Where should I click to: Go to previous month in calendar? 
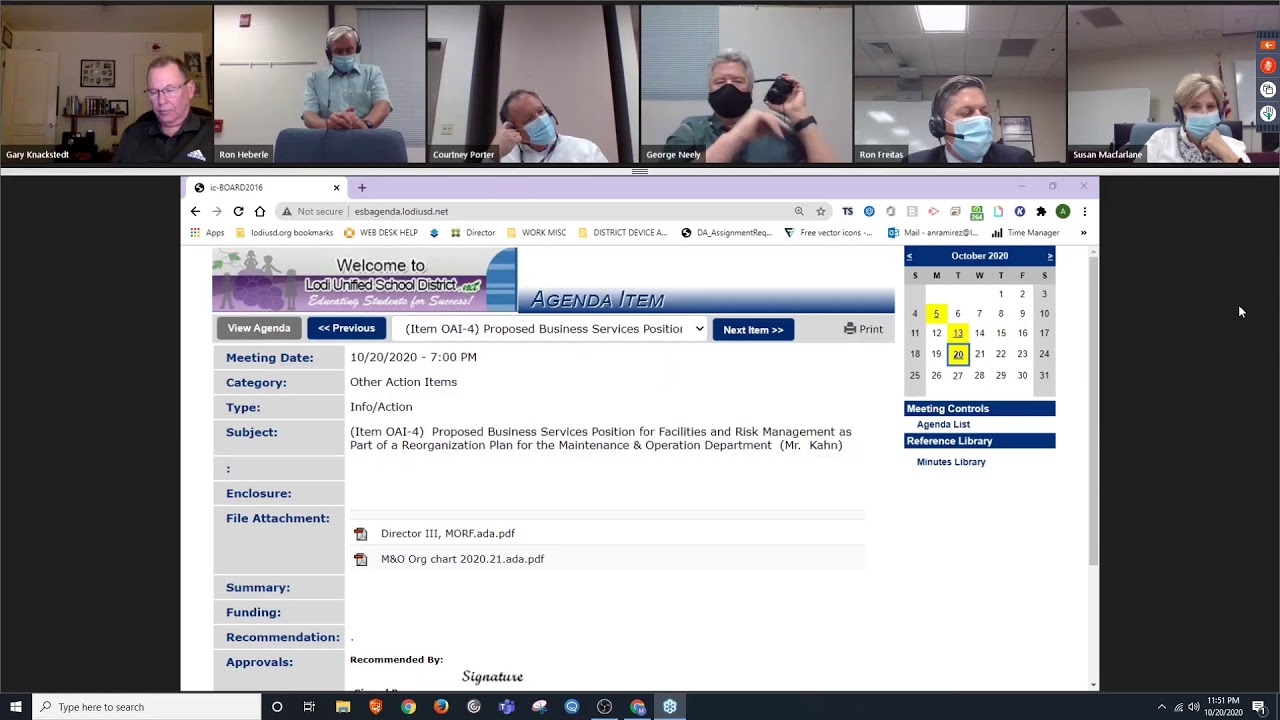pyautogui.click(x=909, y=256)
